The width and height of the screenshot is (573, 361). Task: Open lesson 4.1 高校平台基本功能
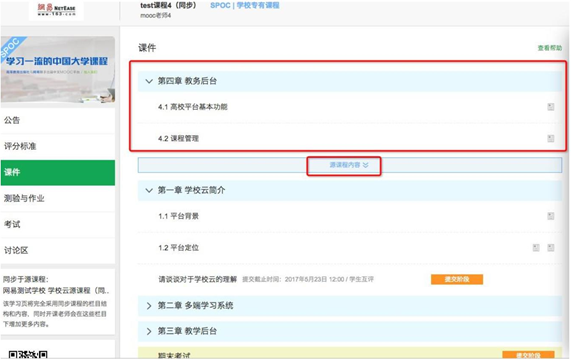(193, 107)
